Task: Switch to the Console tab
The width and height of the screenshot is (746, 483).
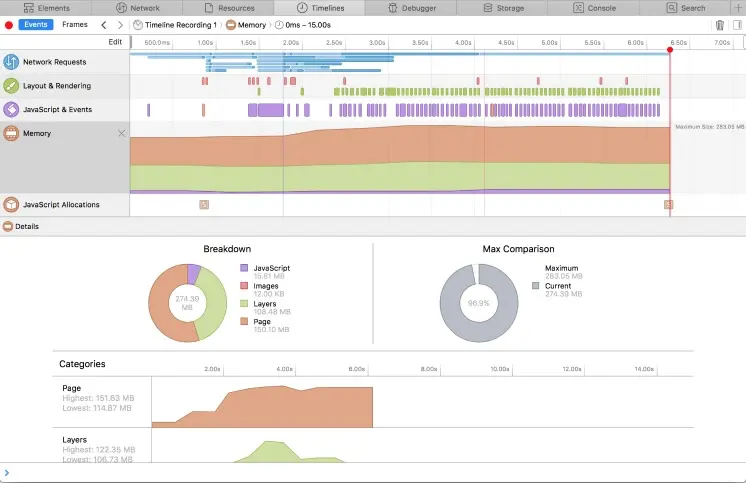Action: [x=594, y=8]
